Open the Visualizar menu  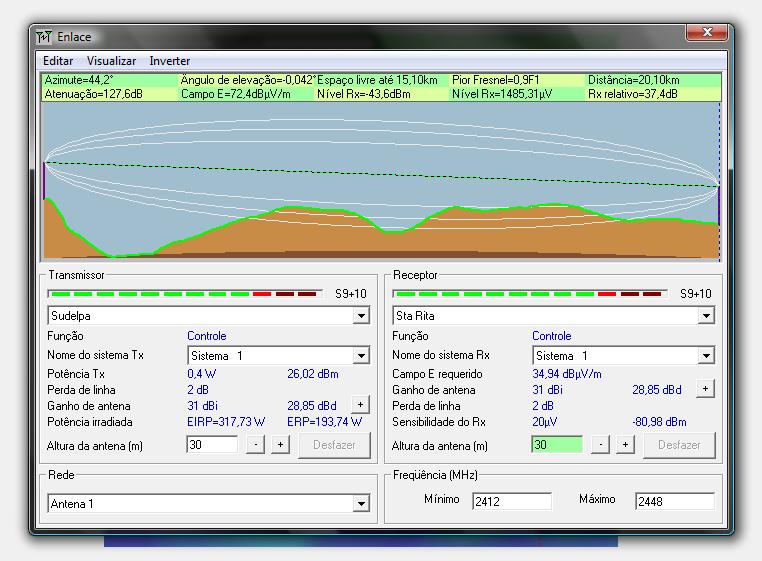point(111,61)
